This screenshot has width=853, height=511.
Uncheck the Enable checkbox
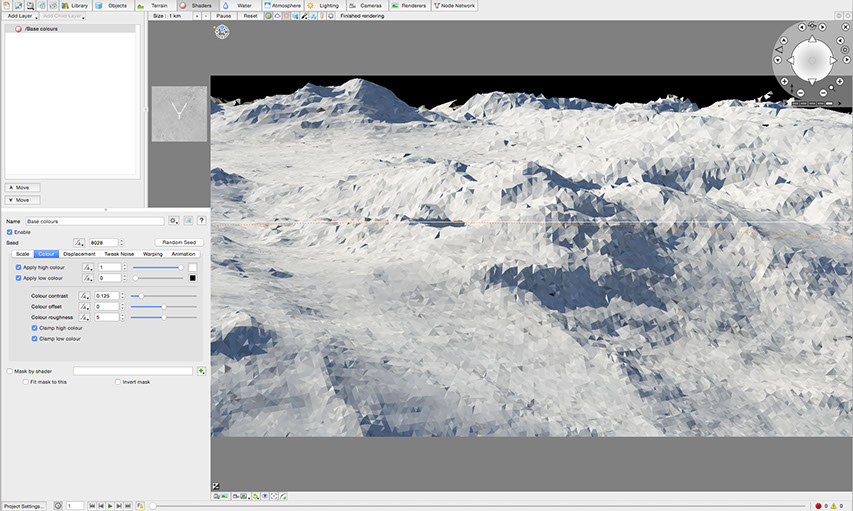pyautogui.click(x=10, y=232)
